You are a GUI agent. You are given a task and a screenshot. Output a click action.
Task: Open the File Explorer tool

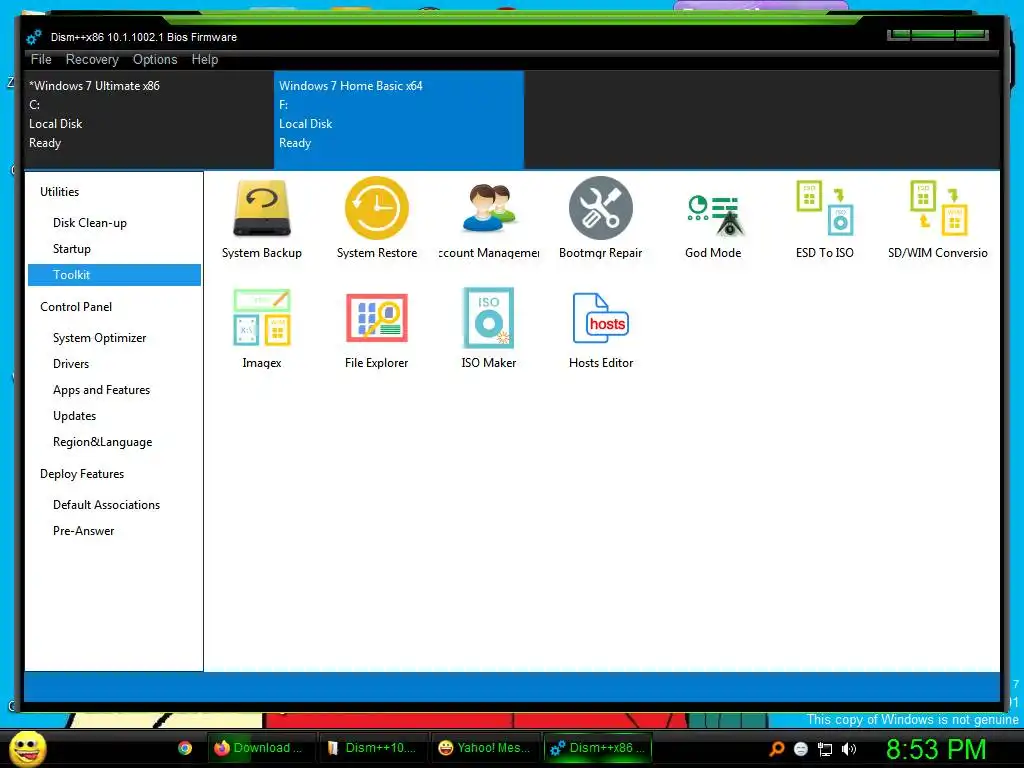coord(377,328)
